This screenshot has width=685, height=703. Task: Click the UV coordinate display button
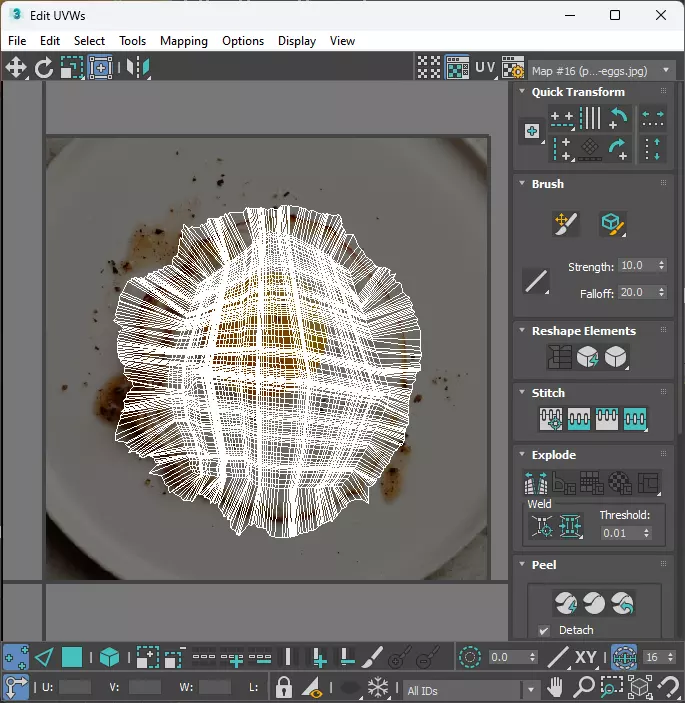(x=485, y=68)
